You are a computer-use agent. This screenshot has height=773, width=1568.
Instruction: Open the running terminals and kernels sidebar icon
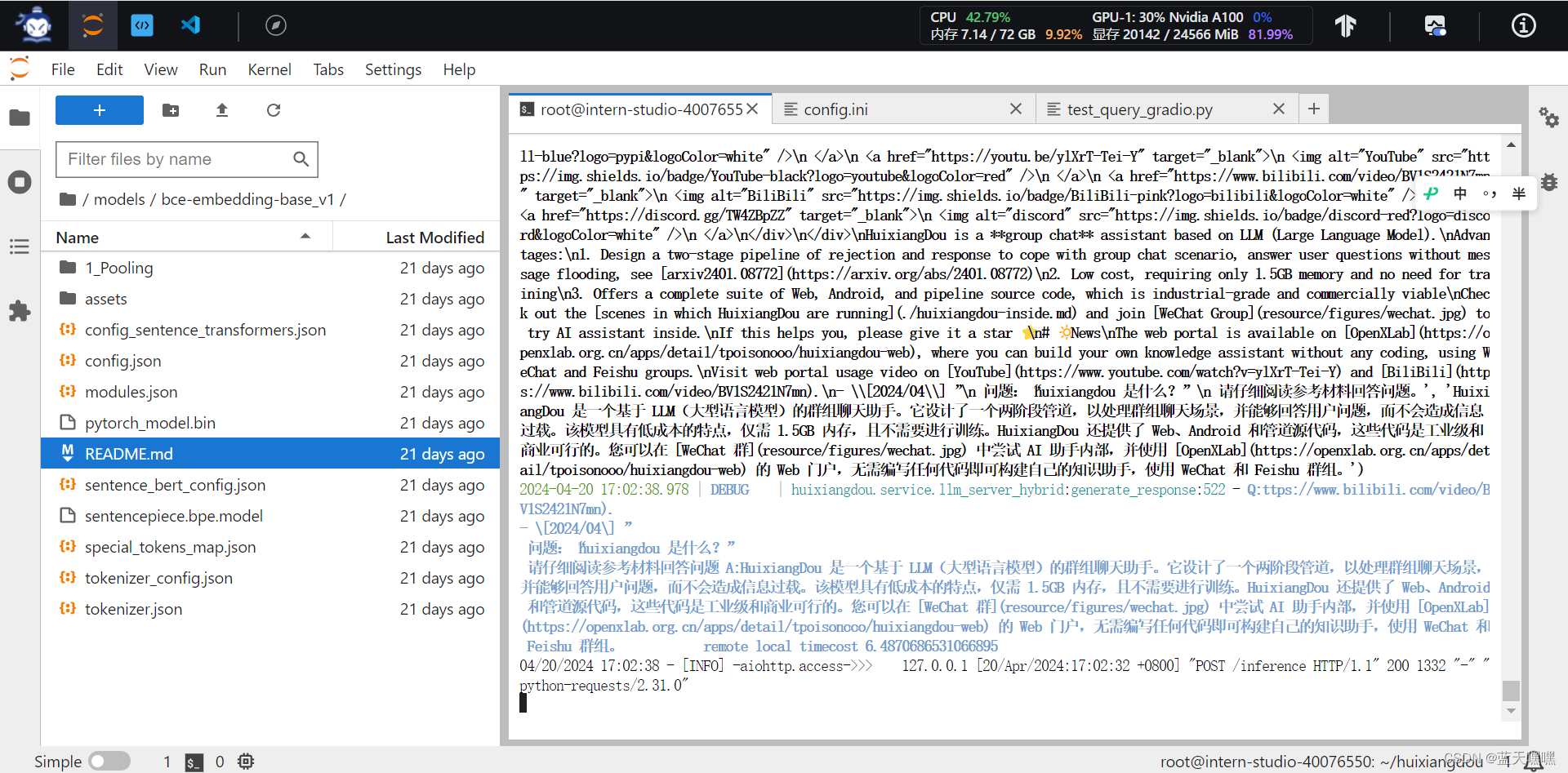coord(20,182)
